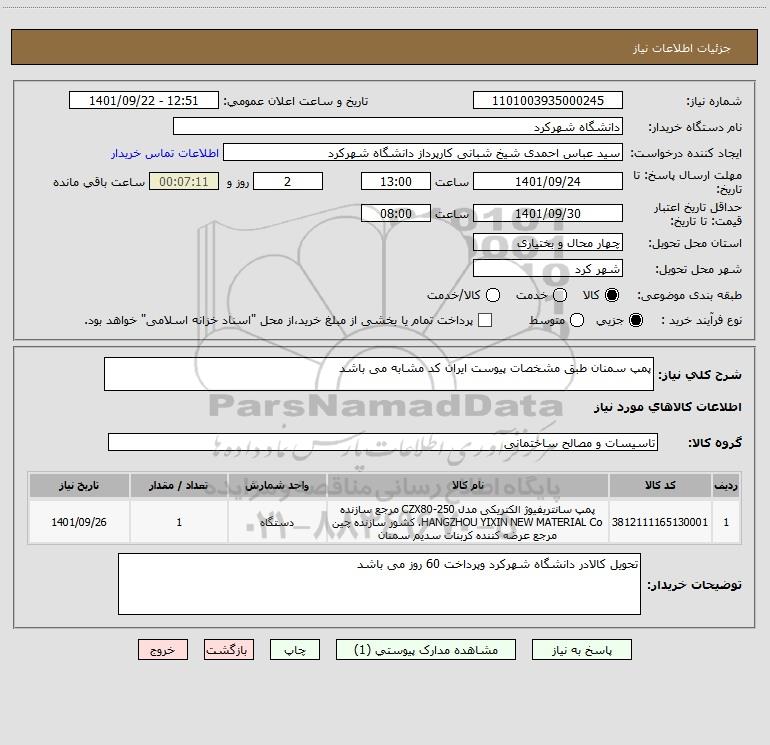Click the واحد شمارش column header
This screenshot has height=745, width=770.
click(277, 486)
